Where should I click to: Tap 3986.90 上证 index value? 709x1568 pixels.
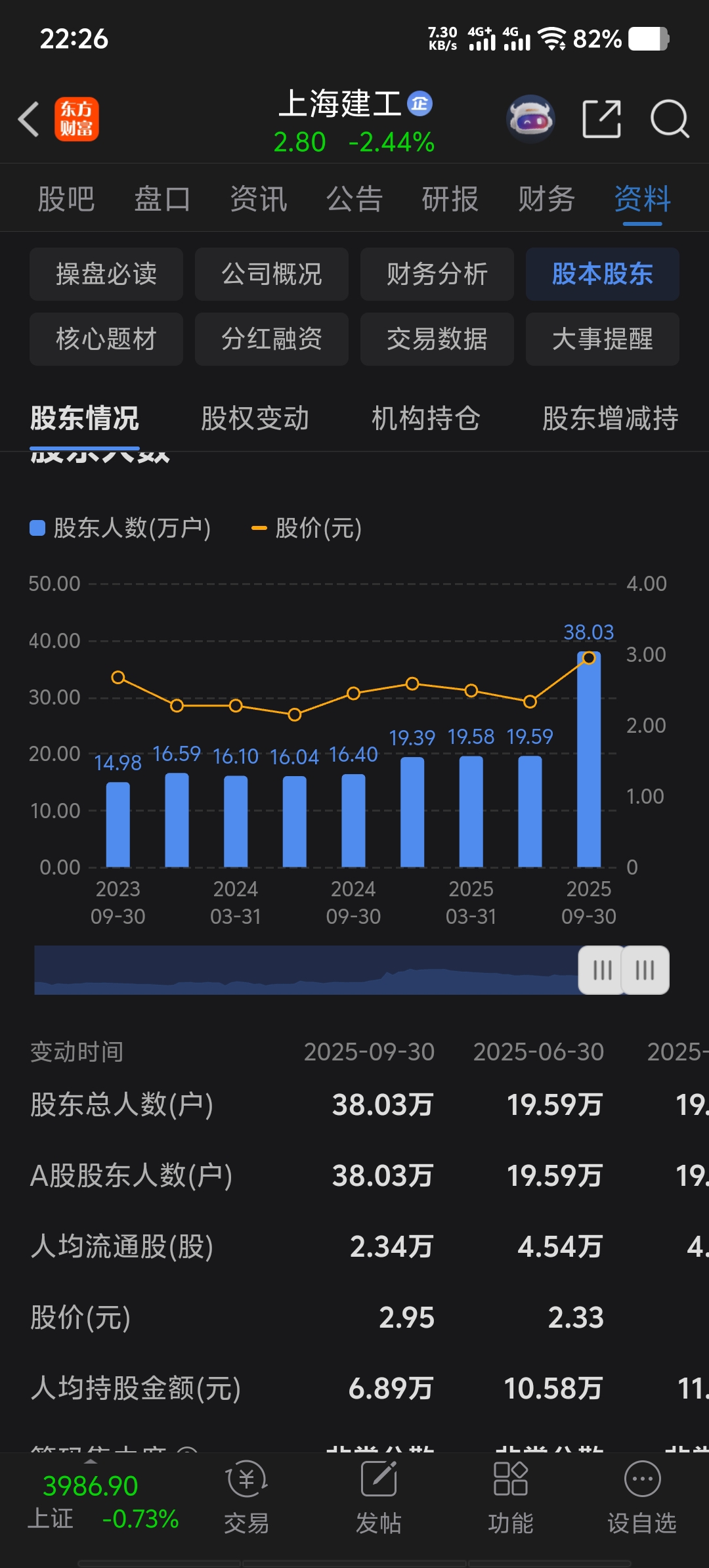91,1486
